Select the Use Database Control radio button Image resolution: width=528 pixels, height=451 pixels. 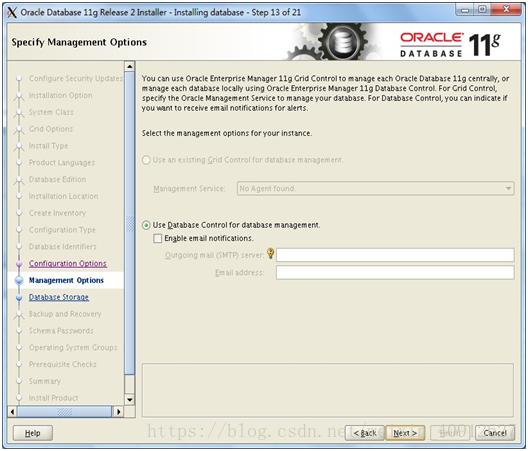click(x=146, y=225)
